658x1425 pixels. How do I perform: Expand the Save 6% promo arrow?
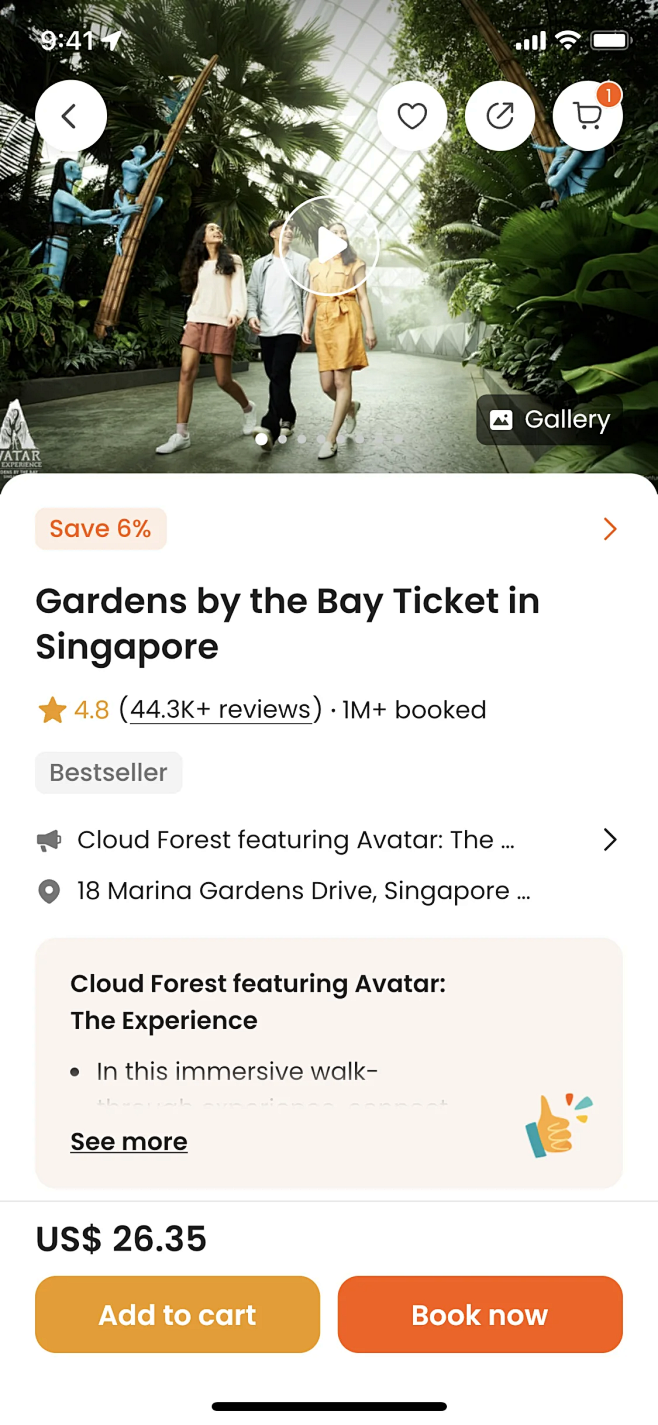point(610,529)
